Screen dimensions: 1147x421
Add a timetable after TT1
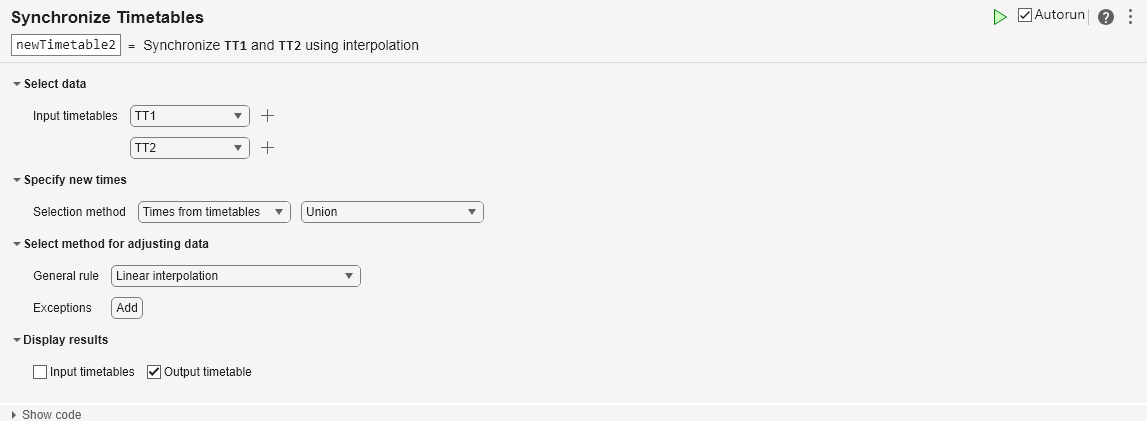coord(267,116)
